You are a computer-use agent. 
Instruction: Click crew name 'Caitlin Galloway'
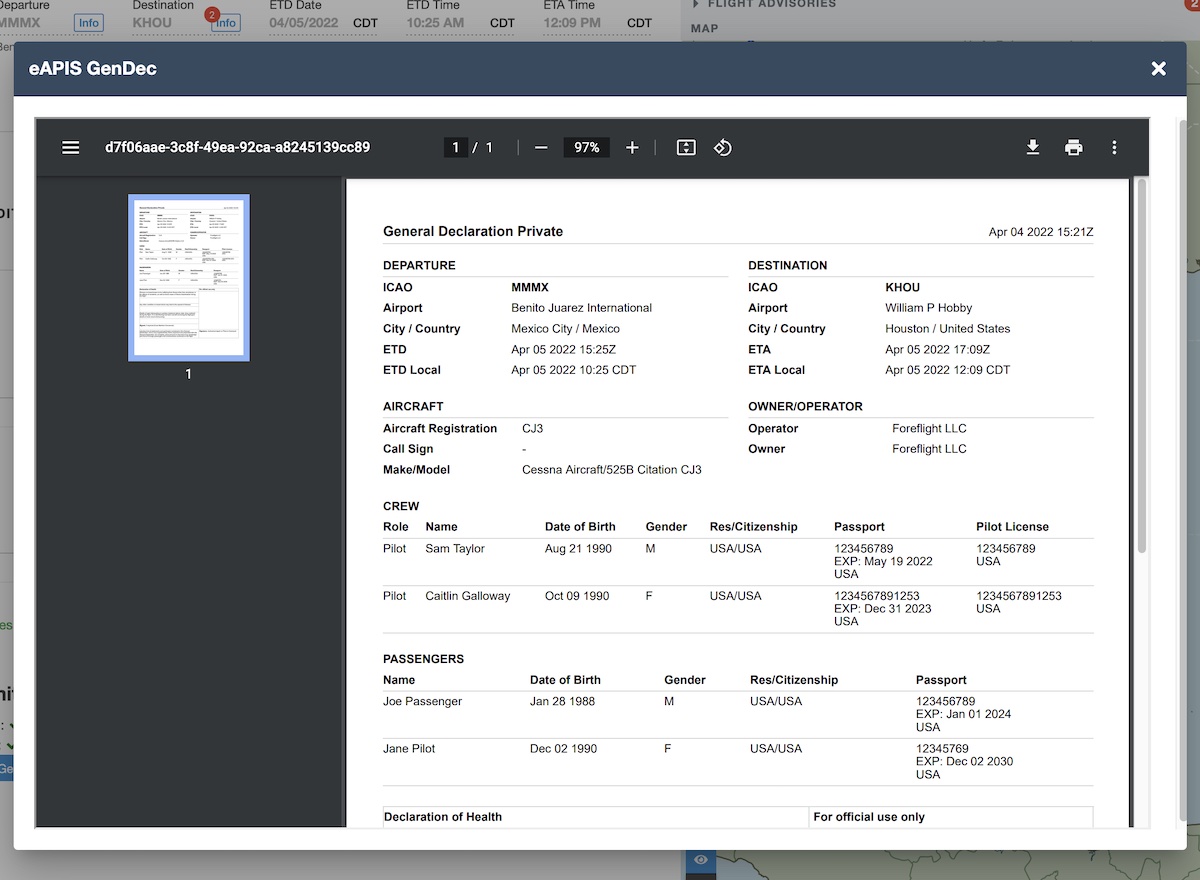(468, 596)
